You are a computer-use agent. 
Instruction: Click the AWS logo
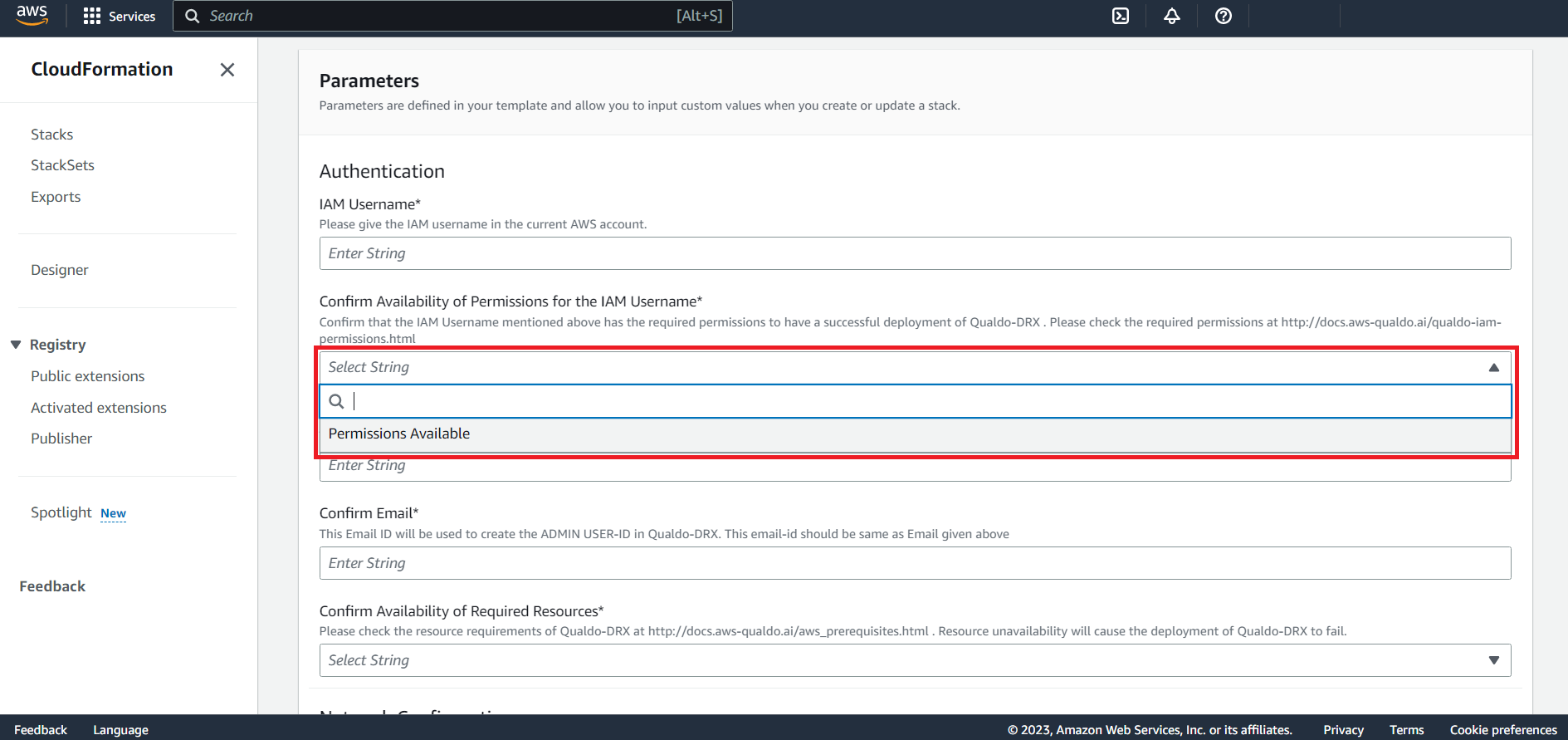pos(32,15)
